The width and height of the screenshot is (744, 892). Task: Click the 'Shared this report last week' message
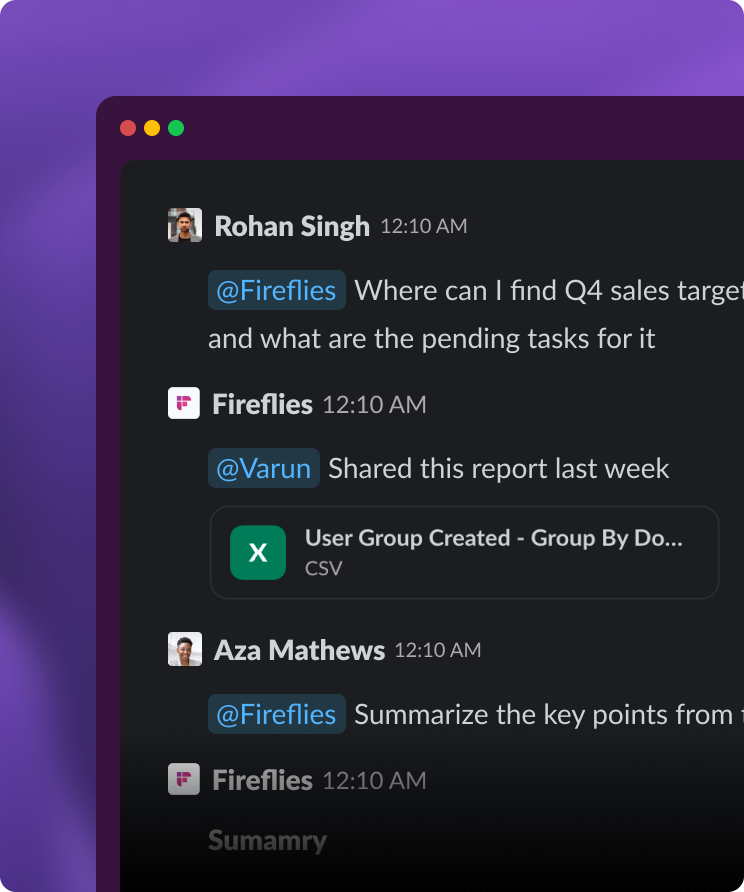click(498, 469)
